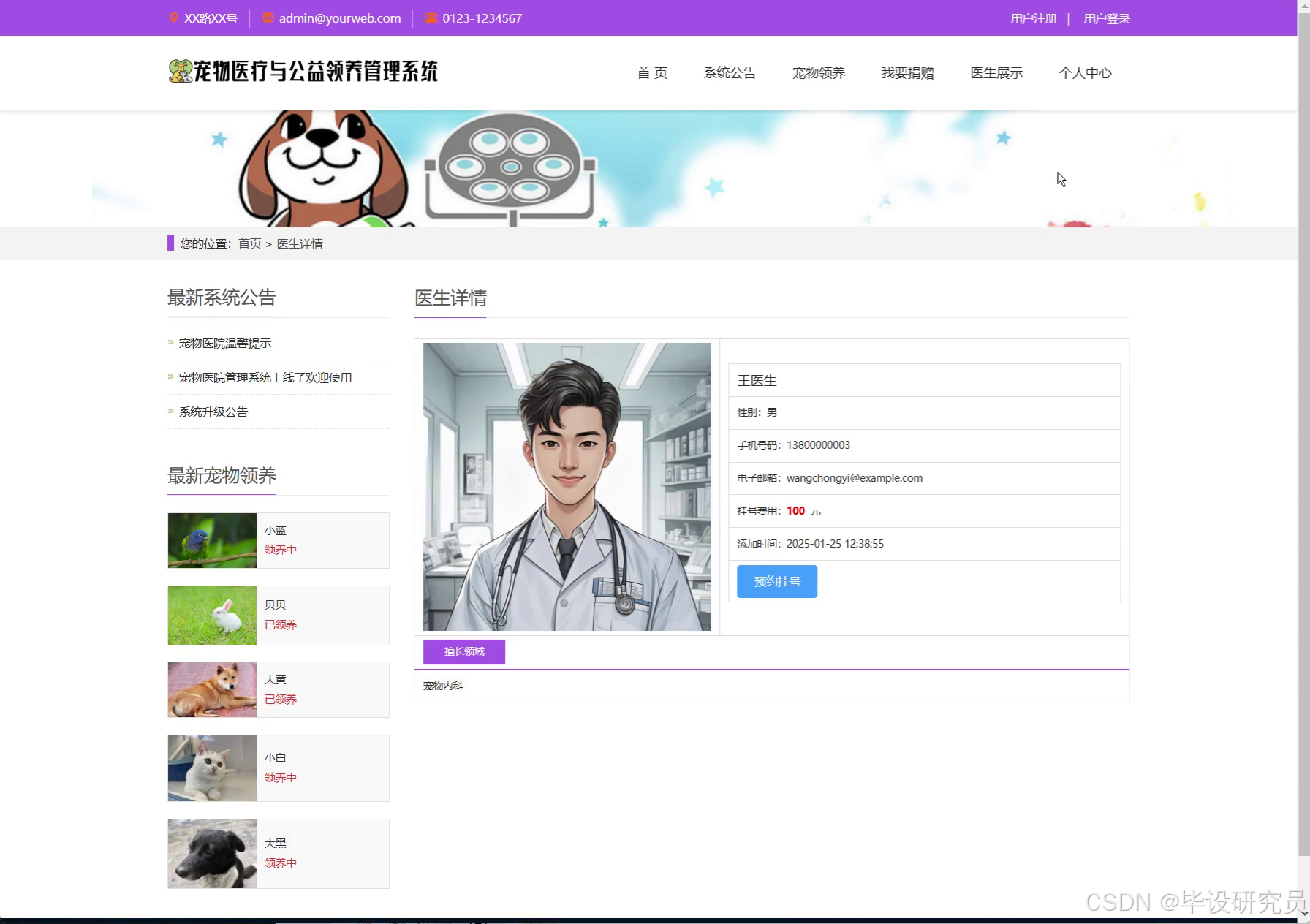Open 用户登录 login link
Image resolution: width=1310 pixels, height=924 pixels.
(x=1106, y=18)
